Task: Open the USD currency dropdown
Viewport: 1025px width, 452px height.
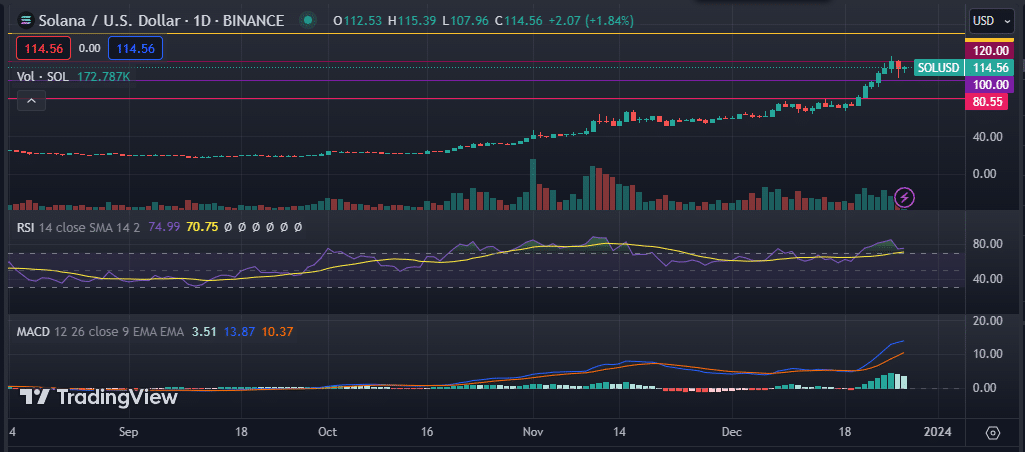Action: (x=990, y=20)
